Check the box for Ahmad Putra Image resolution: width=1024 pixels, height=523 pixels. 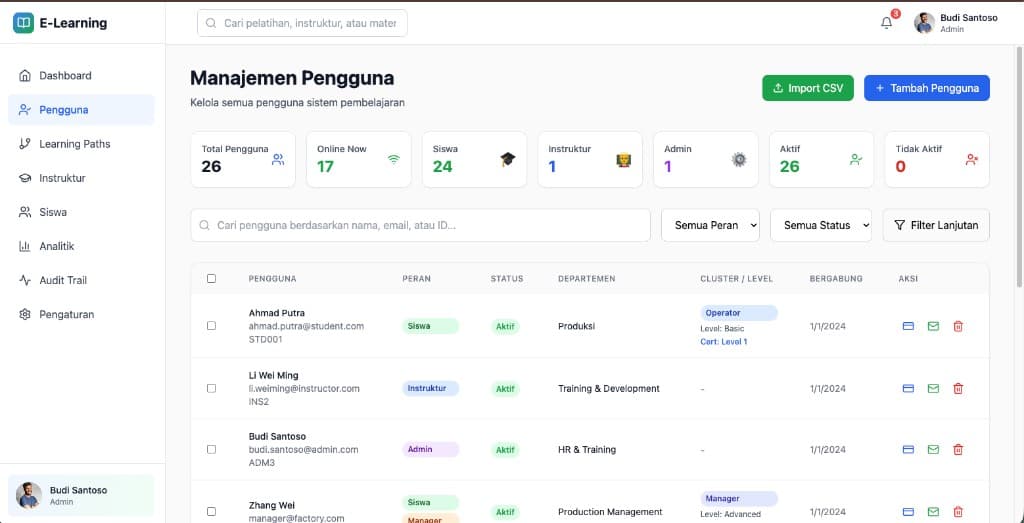click(211, 326)
